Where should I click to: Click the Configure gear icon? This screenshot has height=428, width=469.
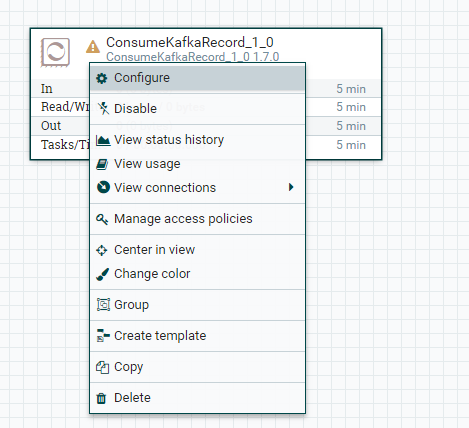coord(102,78)
